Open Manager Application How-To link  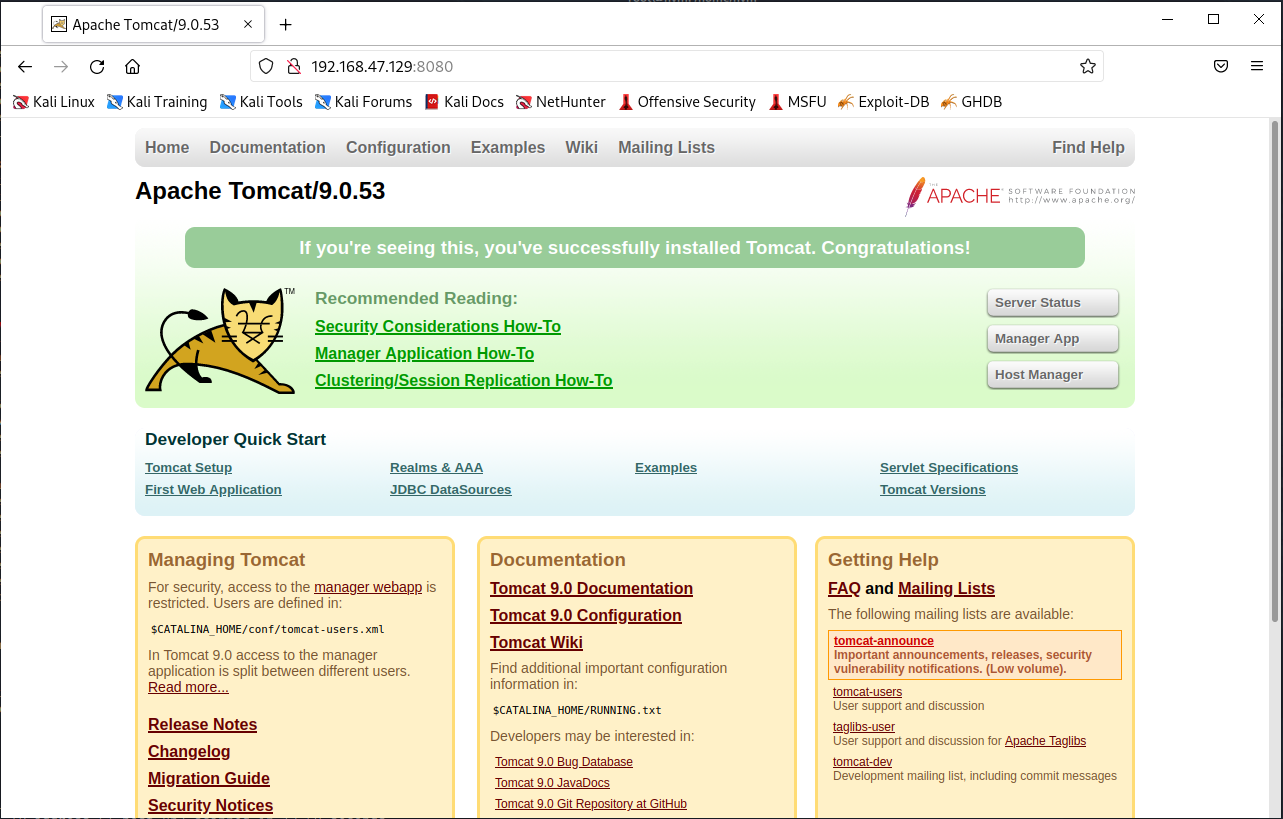pos(424,353)
